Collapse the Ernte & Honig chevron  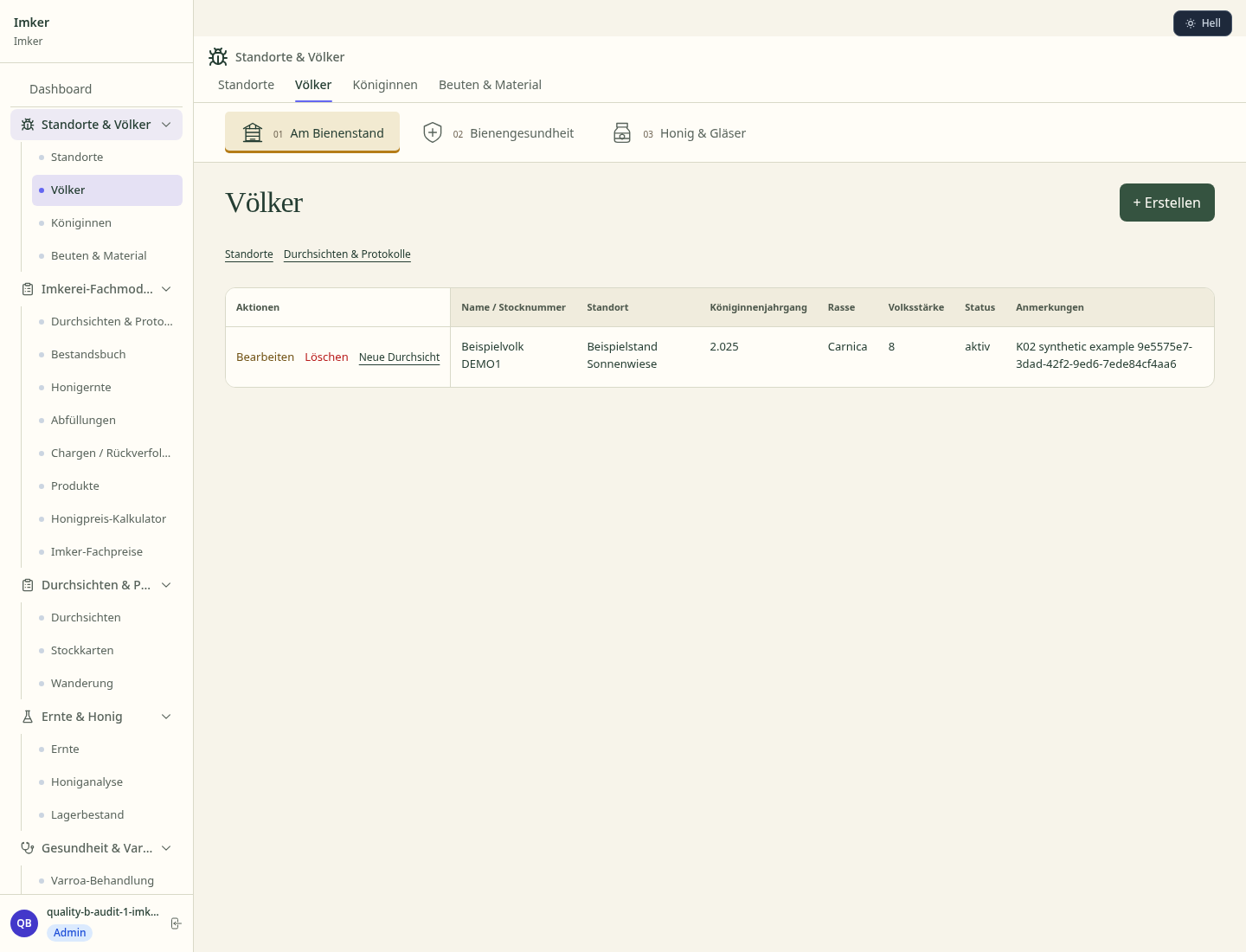coord(166,717)
